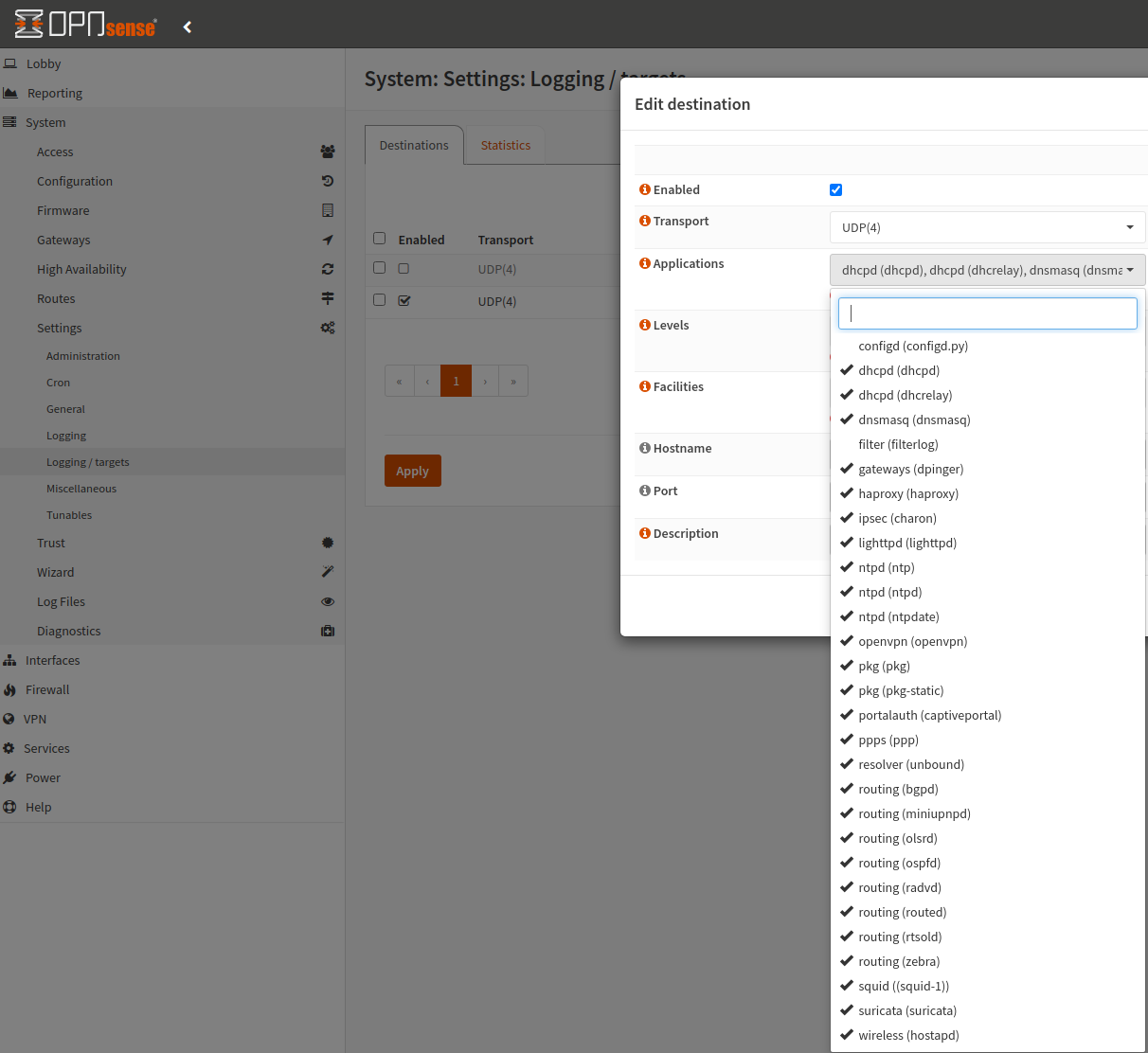The image size is (1148, 1053).
Task: Click the Apply button
Action: (x=413, y=471)
